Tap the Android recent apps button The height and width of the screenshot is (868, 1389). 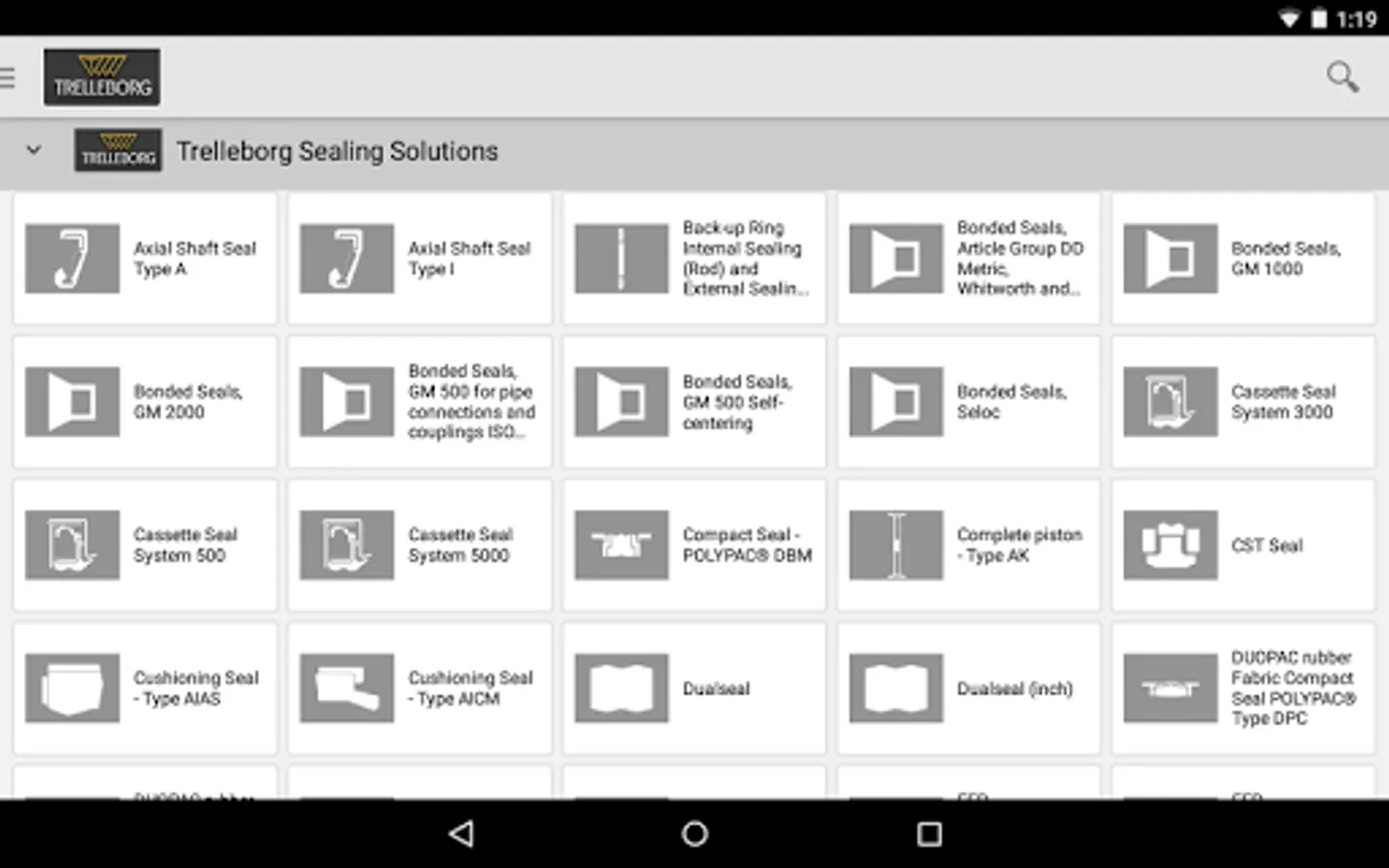tap(929, 834)
